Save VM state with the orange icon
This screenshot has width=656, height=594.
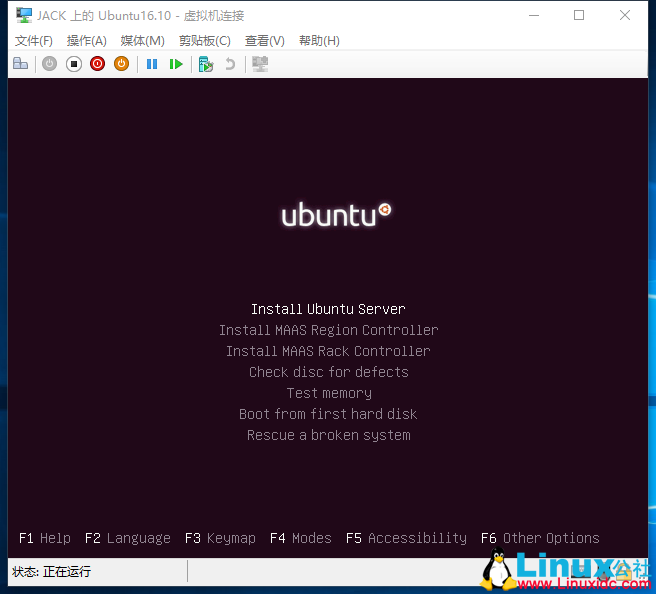pyautogui.click(x=121, y=64)
